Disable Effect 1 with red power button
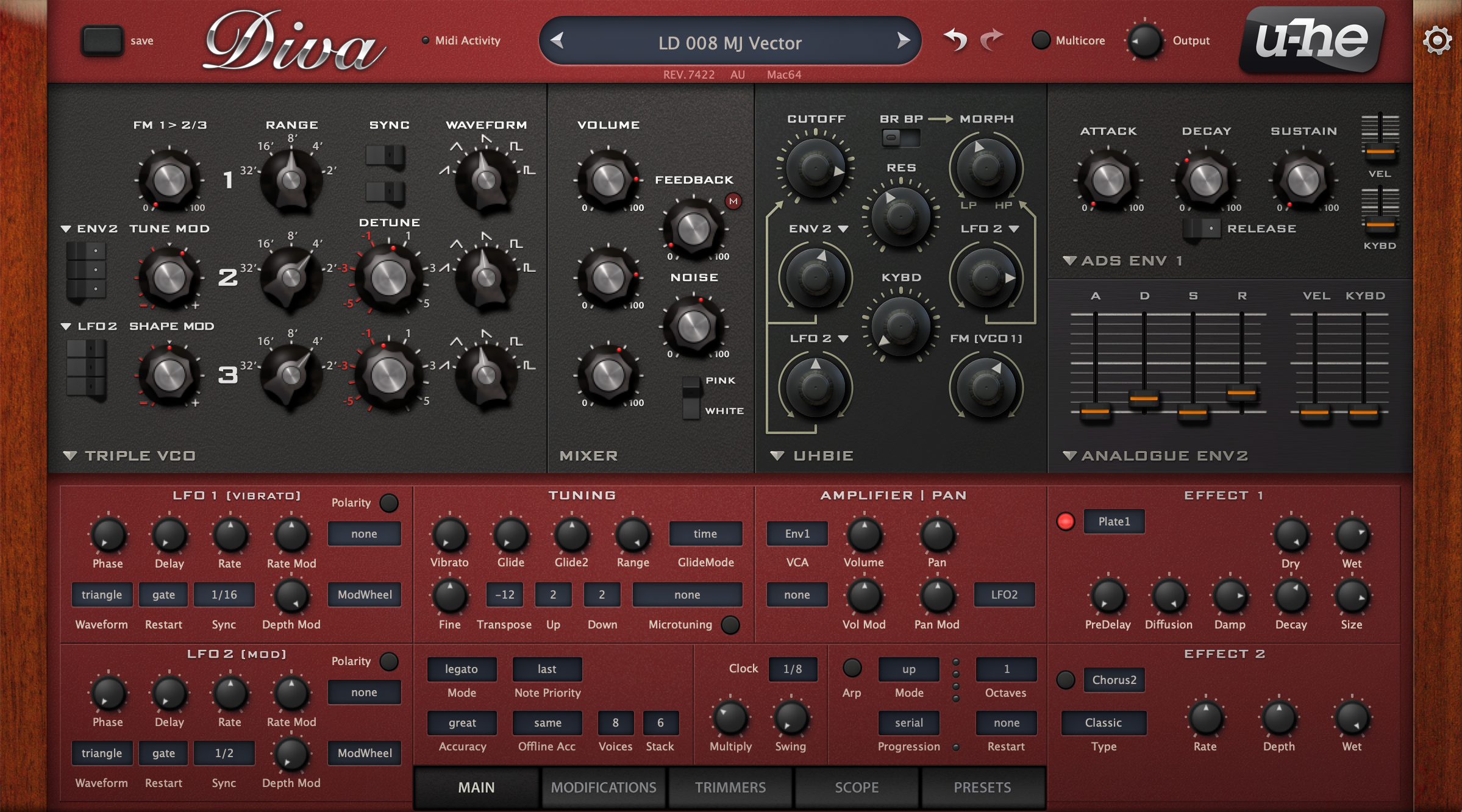This screenshot has width=1462, height=812. tap(1065, 521)
